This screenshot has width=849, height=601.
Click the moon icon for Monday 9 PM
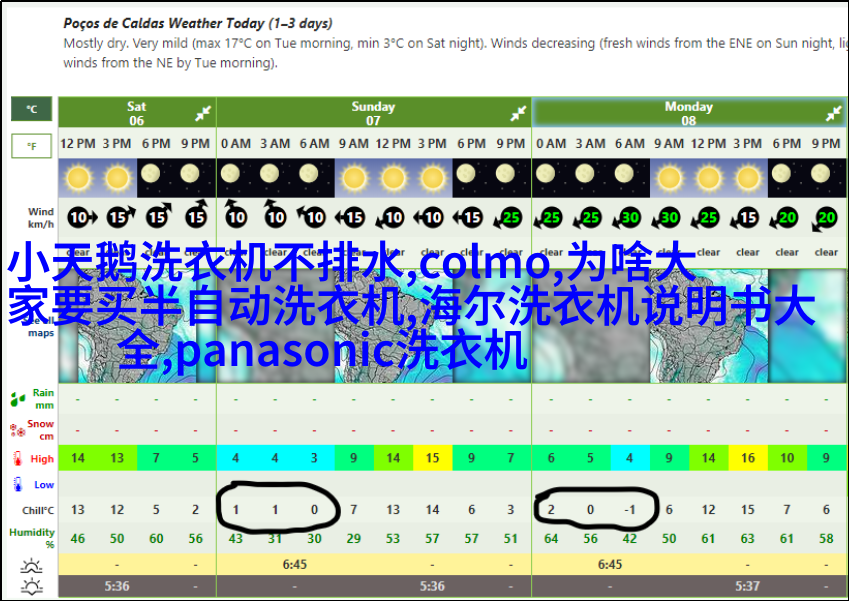[x=820, y=174]
